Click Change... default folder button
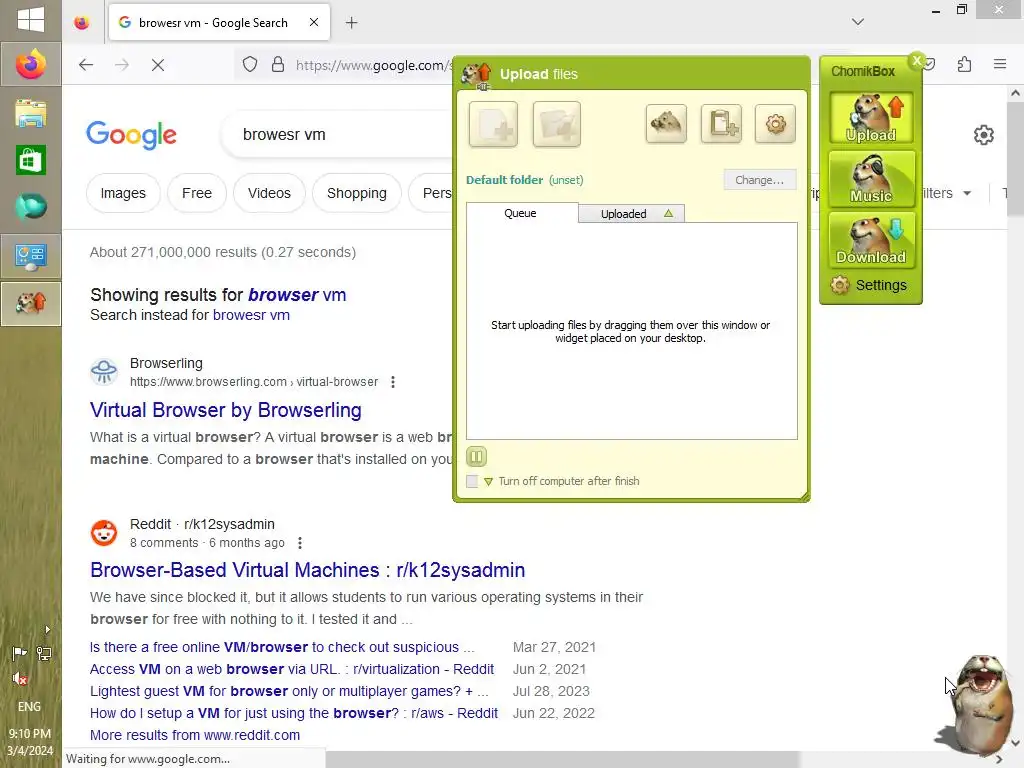The image size is (1024, 768). coord(760,180)
